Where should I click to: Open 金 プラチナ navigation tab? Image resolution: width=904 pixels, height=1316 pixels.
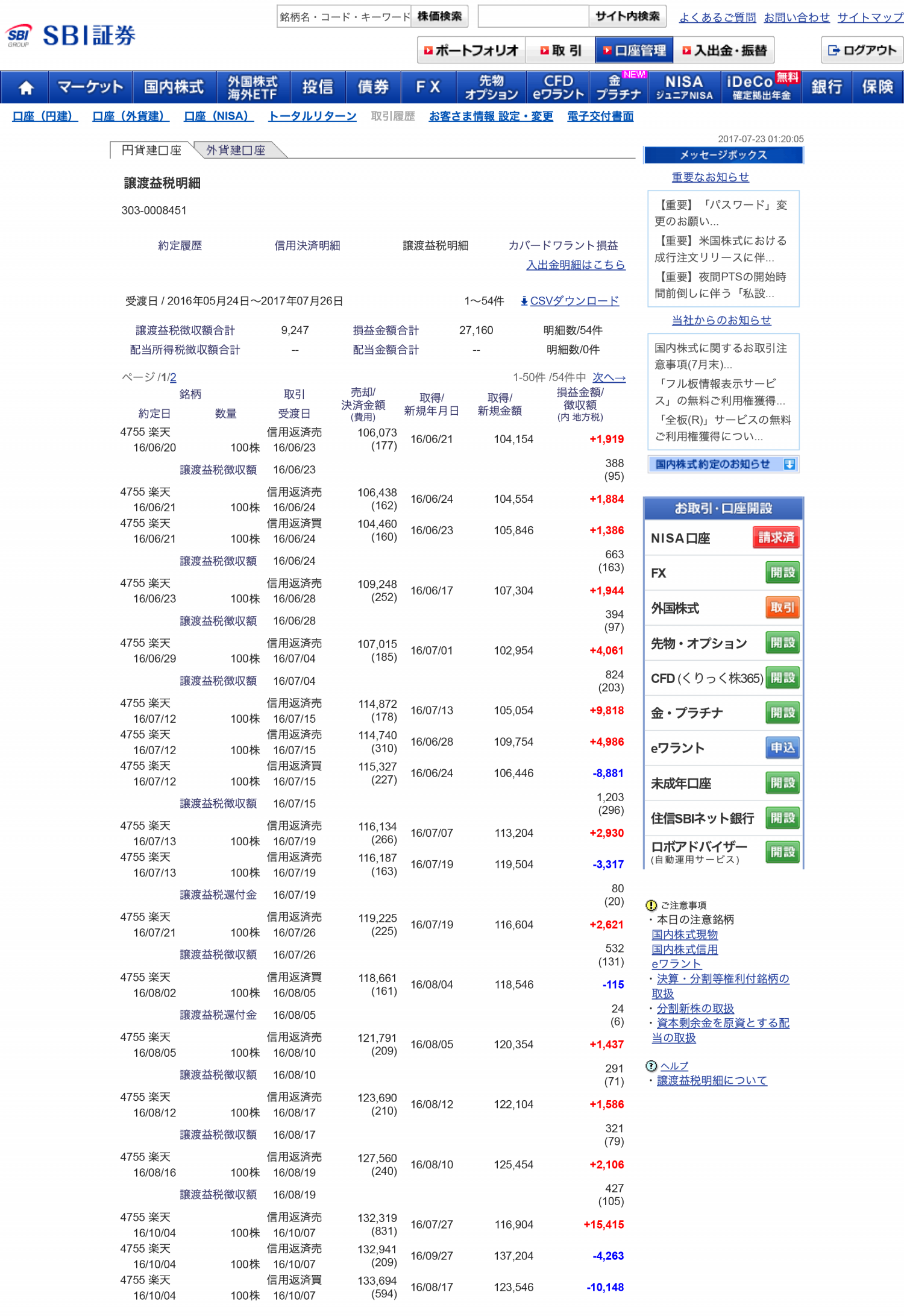tap(618, 87)
